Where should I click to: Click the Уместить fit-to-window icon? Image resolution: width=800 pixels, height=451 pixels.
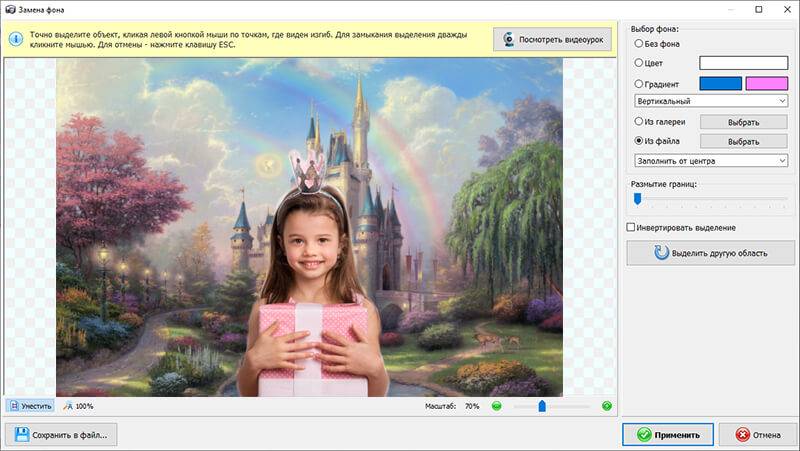[30, 406]
